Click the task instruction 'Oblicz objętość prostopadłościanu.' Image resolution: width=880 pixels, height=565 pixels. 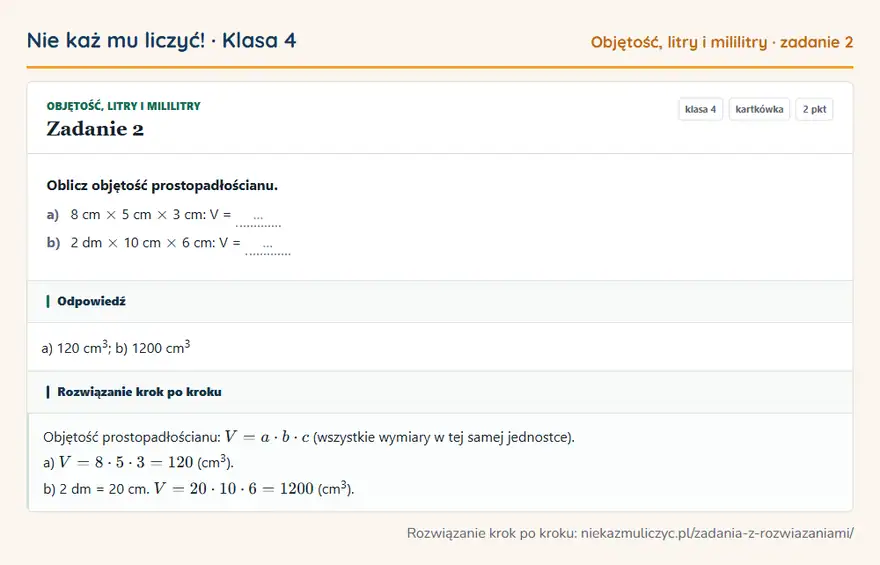pos(162,186)
